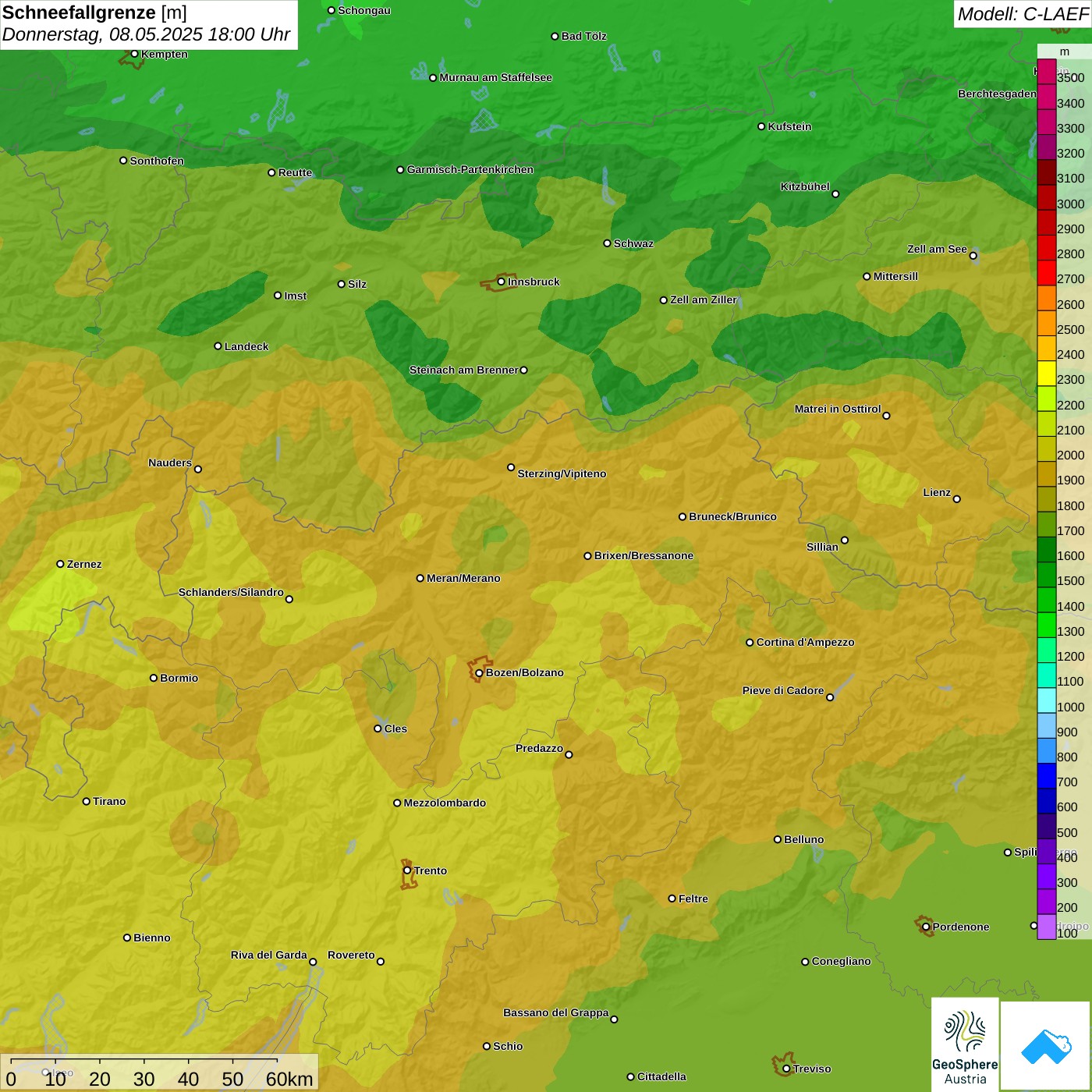Click the Zernez marker dot
Image resolution: width=1092 pixels, height=1092 pixels.
pos(60,563)
